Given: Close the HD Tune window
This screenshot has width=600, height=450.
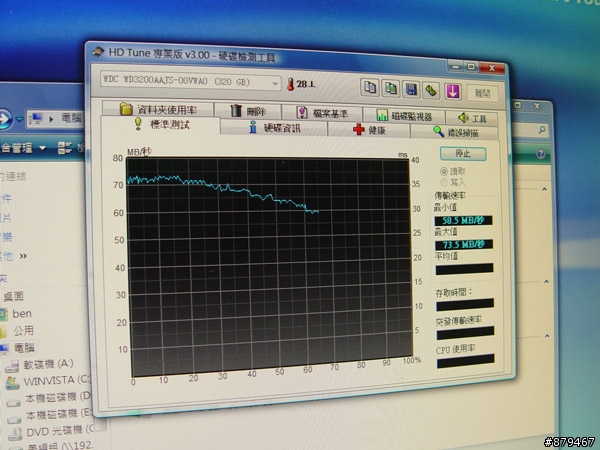Looking at the screenshot, I should (x=492, y=68).
